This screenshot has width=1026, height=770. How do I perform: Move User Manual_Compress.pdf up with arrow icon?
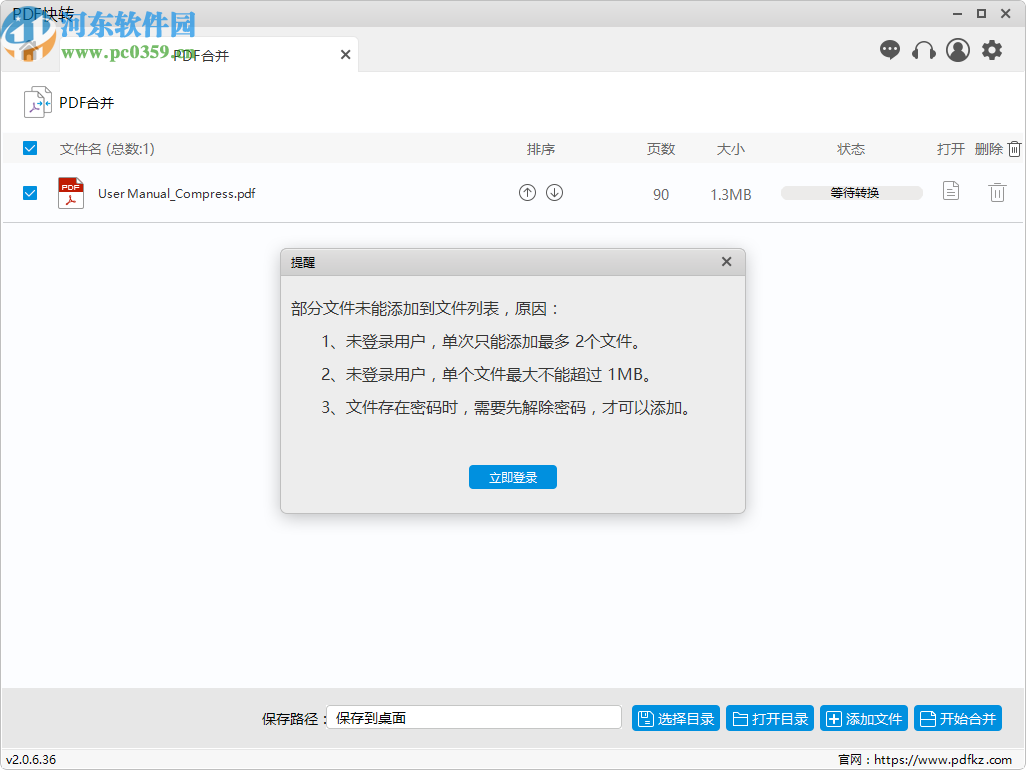(527, 192)
